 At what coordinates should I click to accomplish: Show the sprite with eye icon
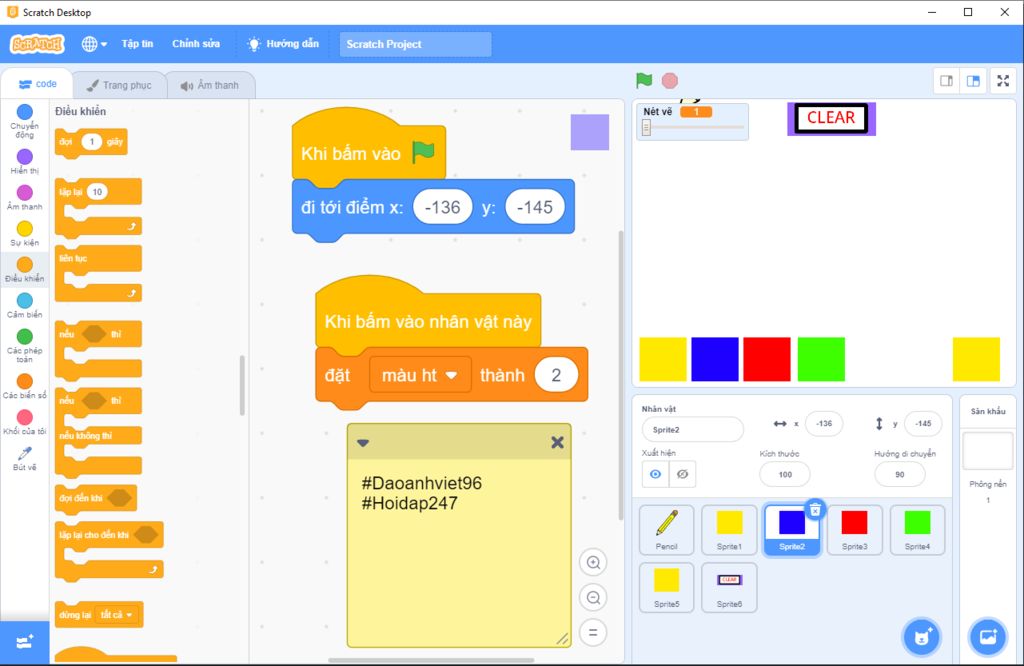coord(655,474)
